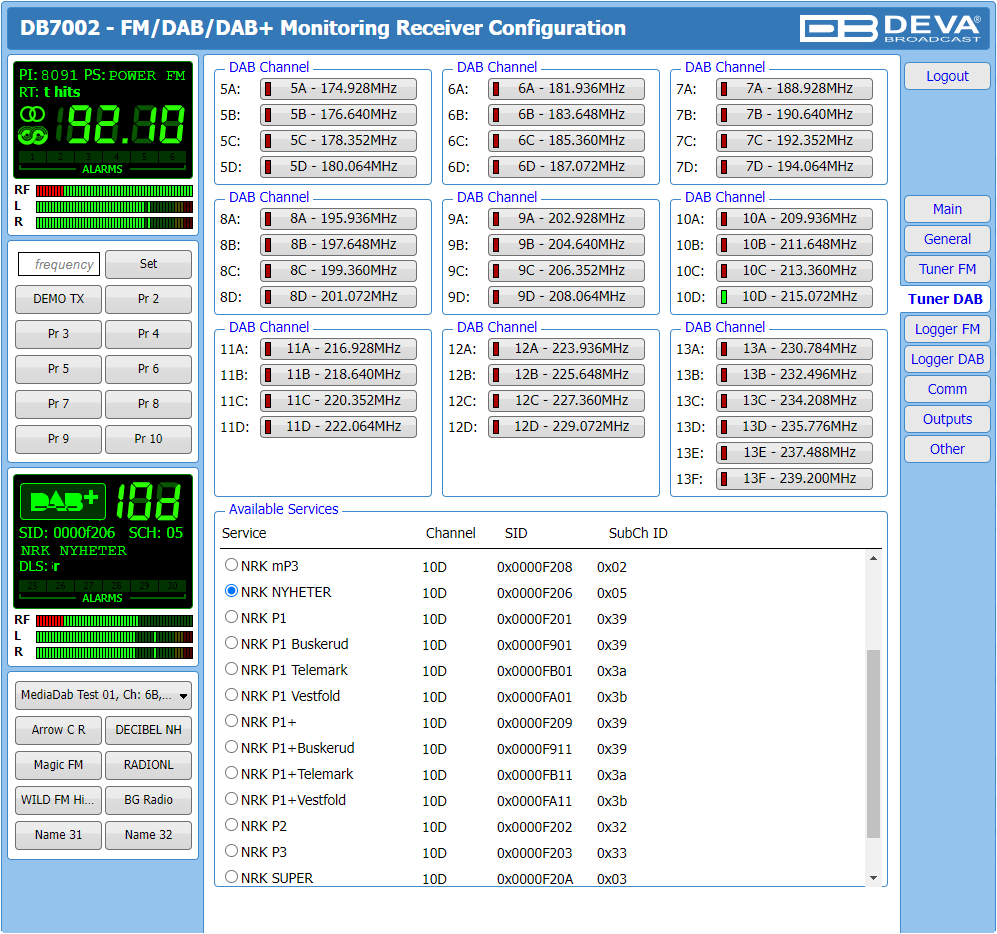Choose the NRK SUPER service radio button
Screen dimensions: 997x934
(x=232, y=877)
